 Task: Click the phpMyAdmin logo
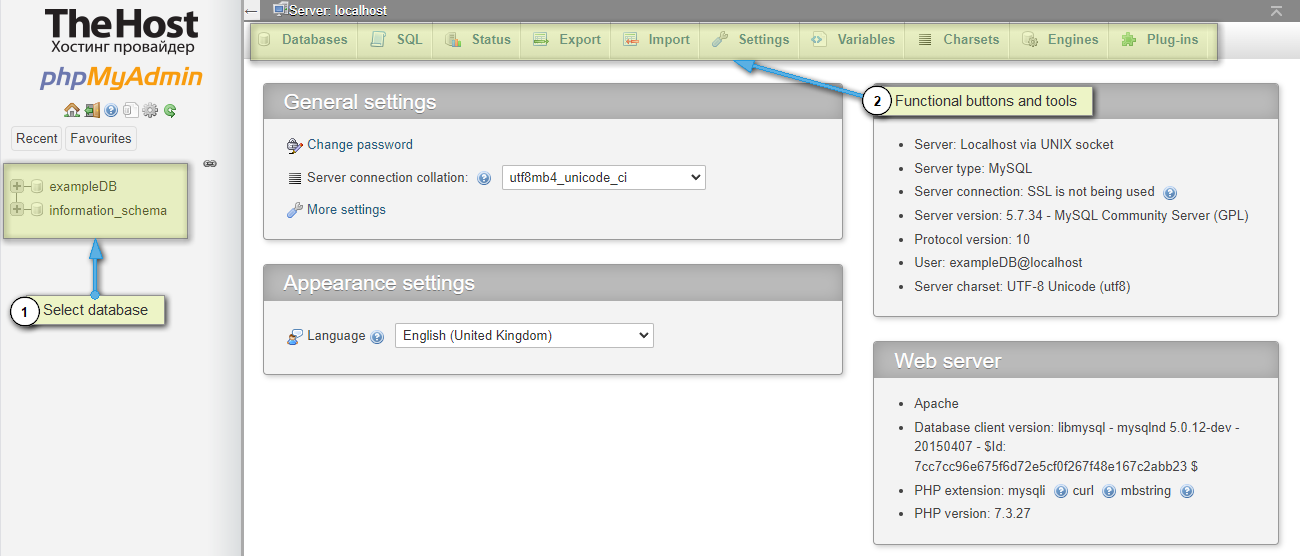[x=121, y=78]
